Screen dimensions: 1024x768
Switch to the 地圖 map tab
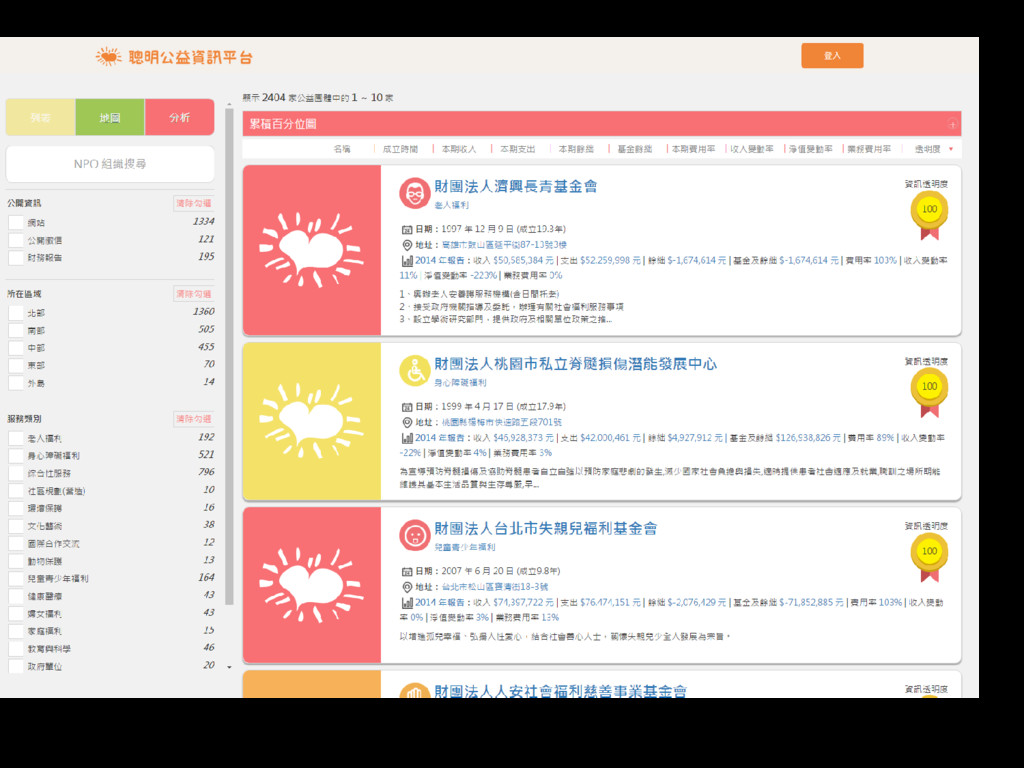tap(110, 118)
